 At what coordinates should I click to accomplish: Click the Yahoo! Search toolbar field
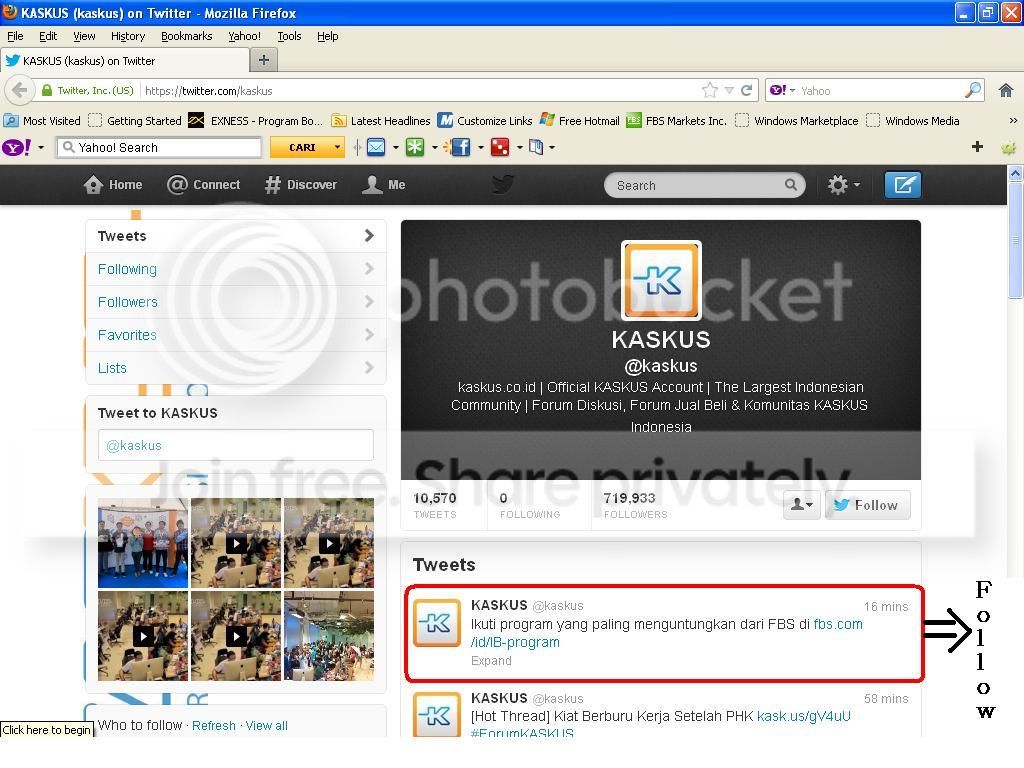tap(159, 148)
